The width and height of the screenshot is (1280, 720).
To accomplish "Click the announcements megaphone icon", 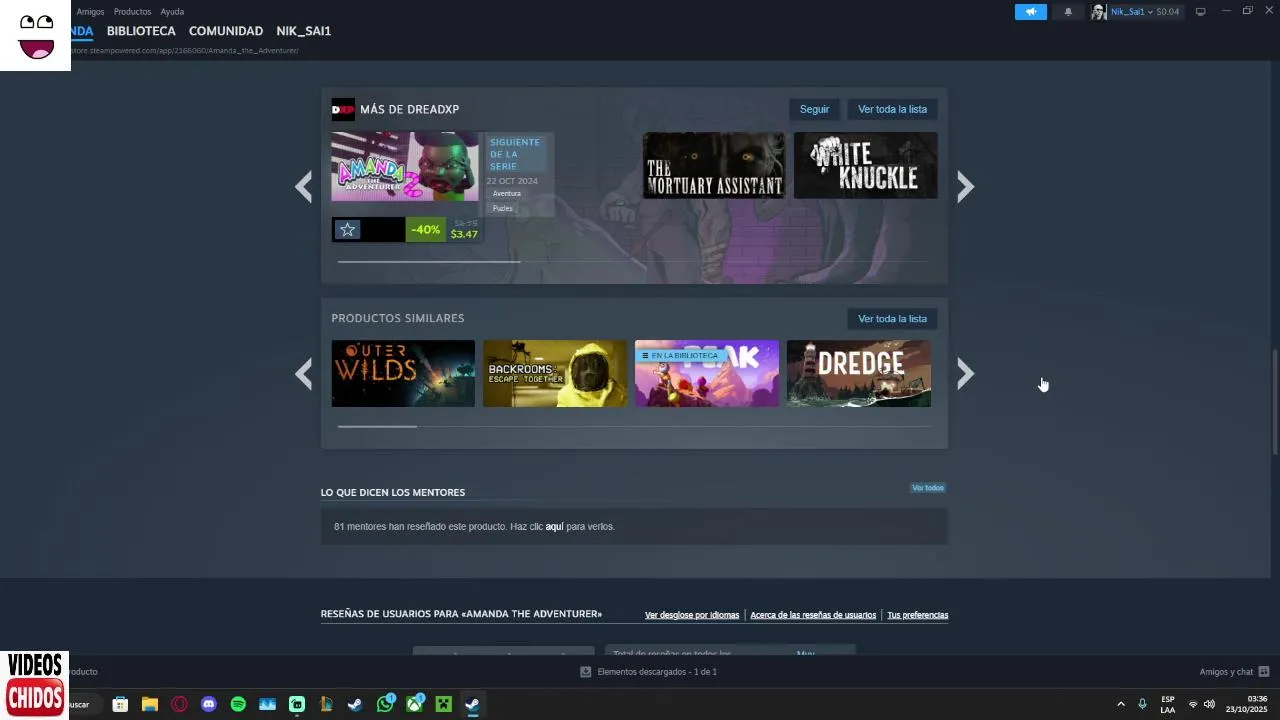I will click(1030, 12).
